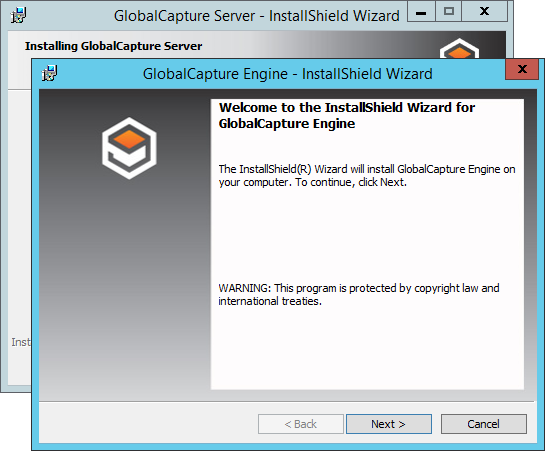Screen dimensions: 545x451
Task: Cancel the GlobalCapture Engine installation
Action: [x=484, y=424]
